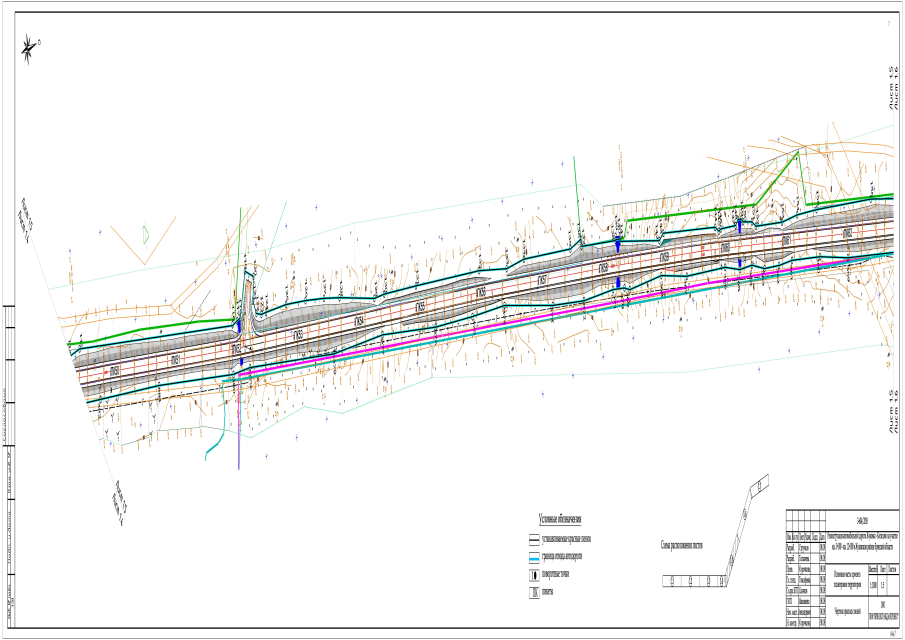Click the cyan boundary line legend symbol
Image resolution: width=905 pixels, height=640 pixels.
click(534, 558)
